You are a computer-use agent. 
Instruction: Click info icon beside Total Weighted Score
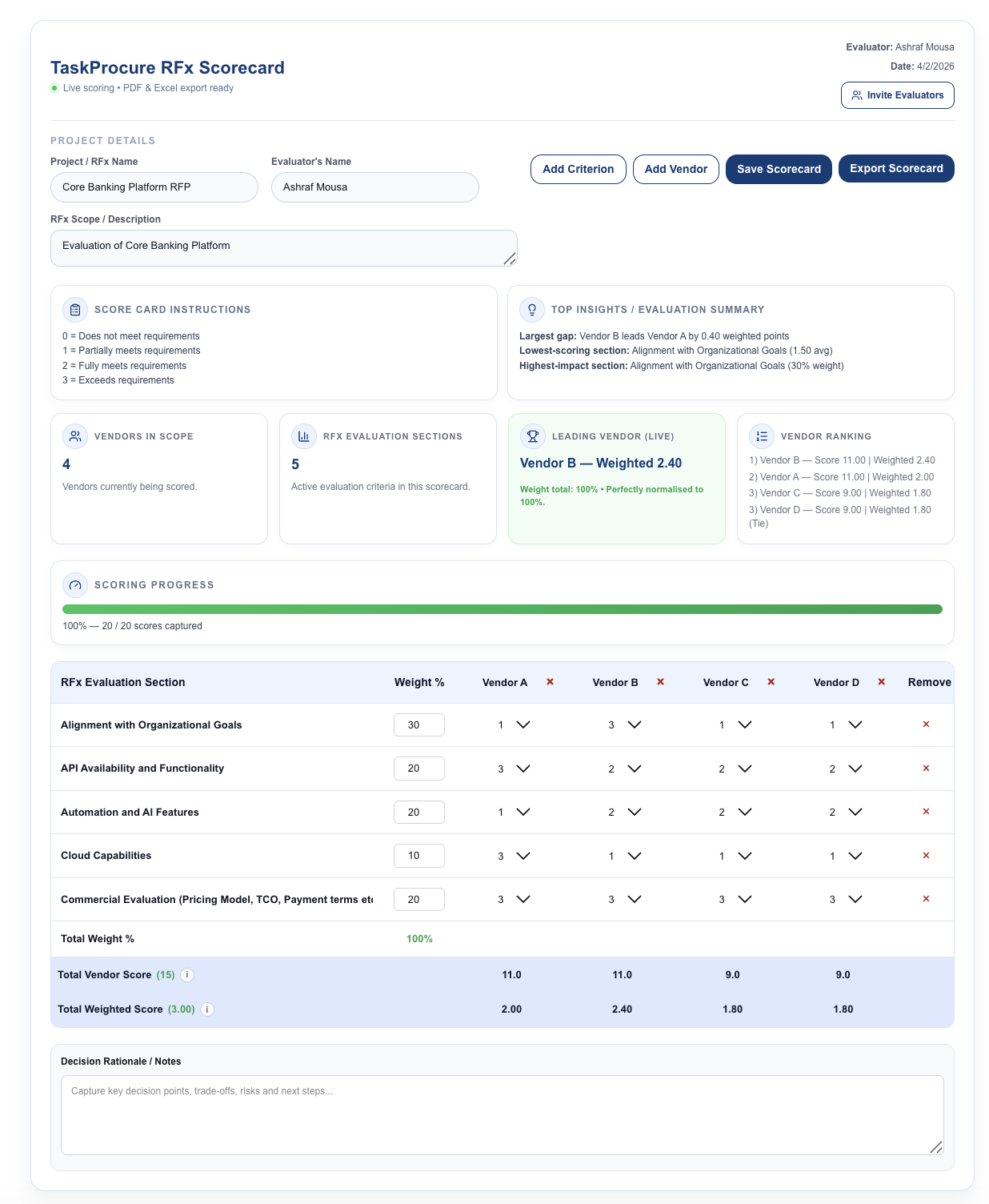(x=207, y=1009)
